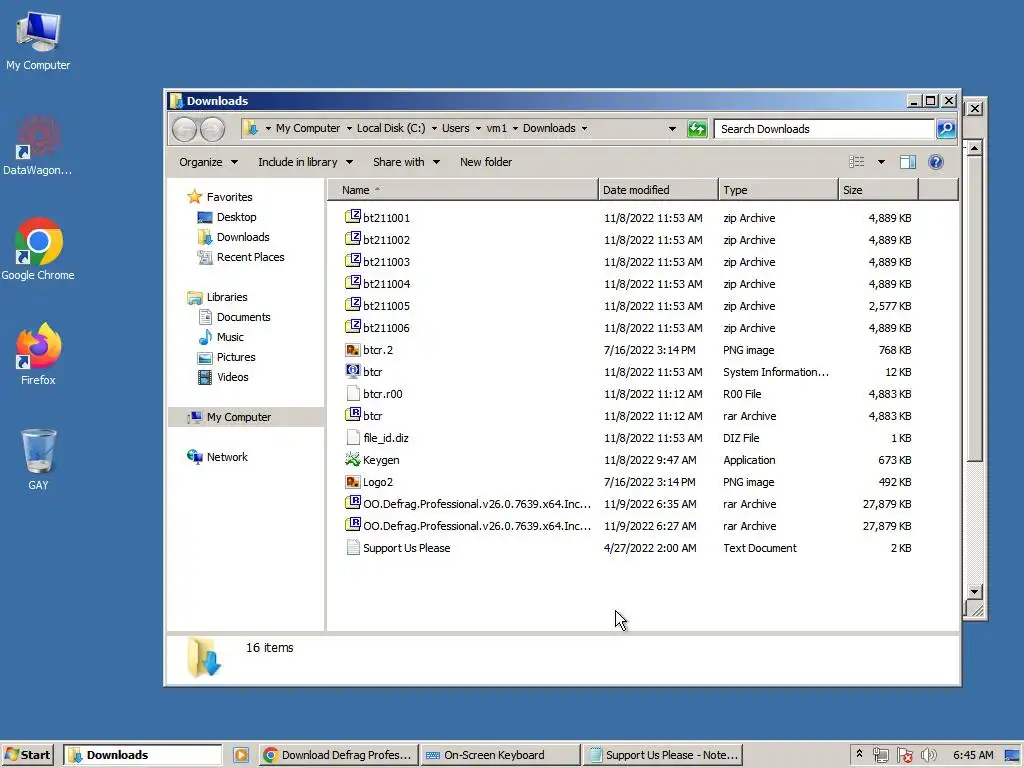
Task: Select the Logo2 PNG image icon
Action: 353,481
